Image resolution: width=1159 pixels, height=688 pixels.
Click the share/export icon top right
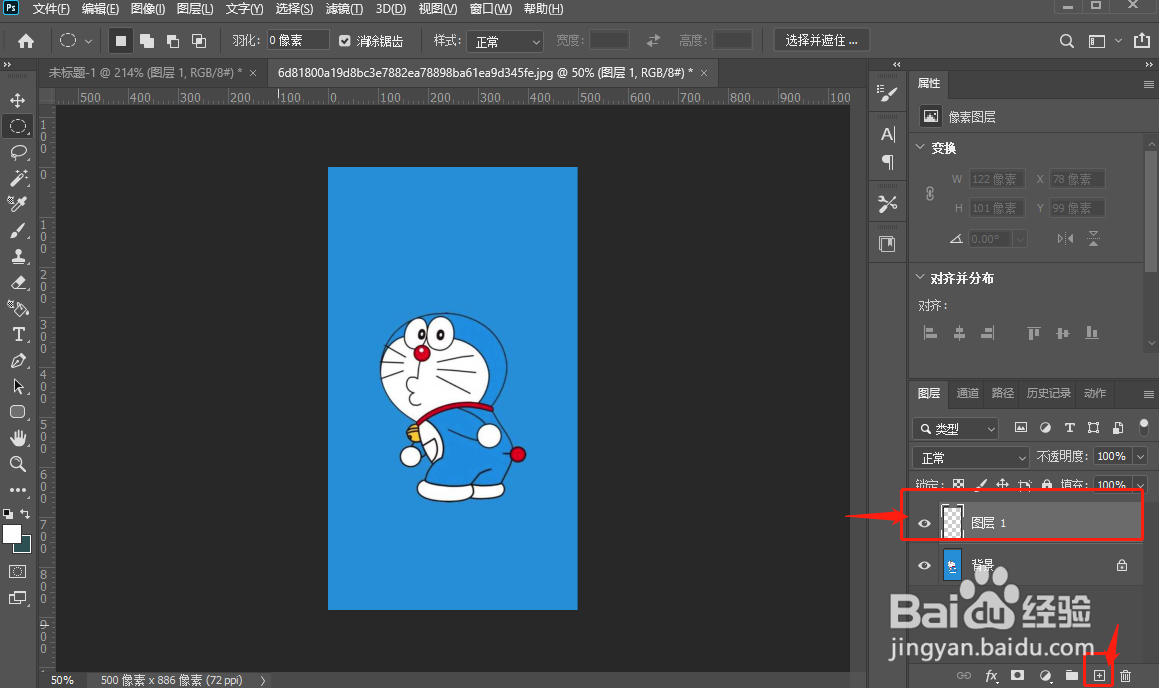[x=1142, y=41]
